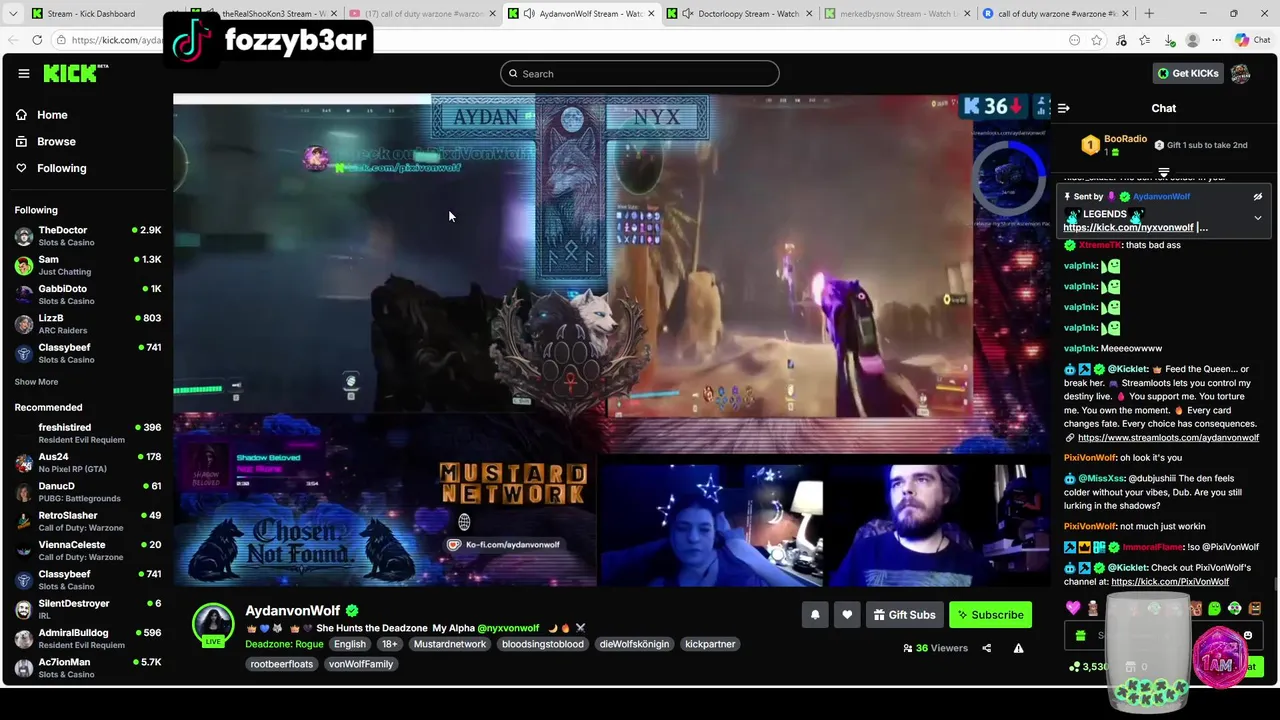The image size is (1280, 720).
Task: Open new browser tab plus button
Action: pyautogui.click(x=1148, y=14)
